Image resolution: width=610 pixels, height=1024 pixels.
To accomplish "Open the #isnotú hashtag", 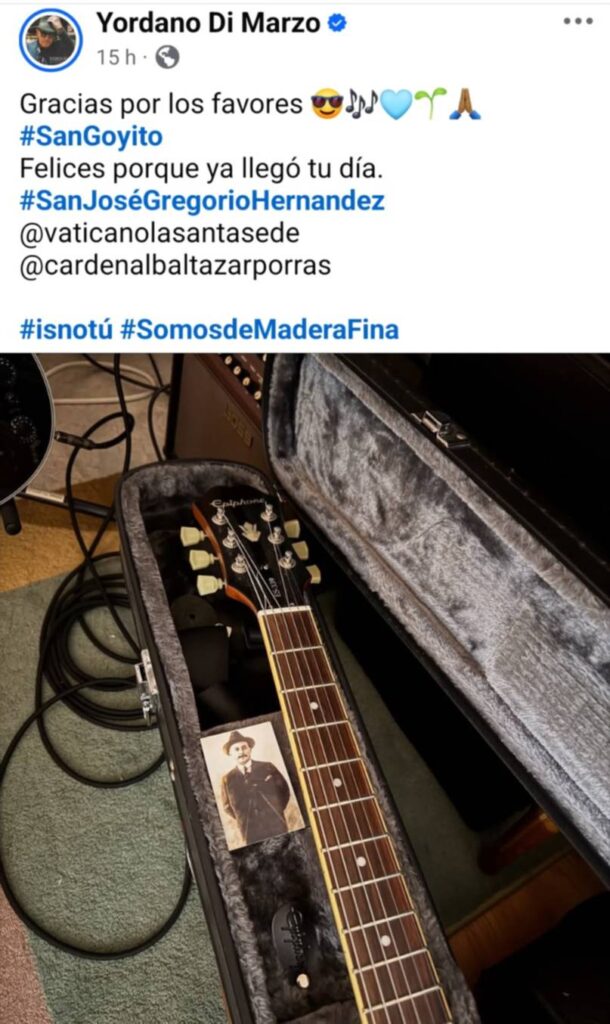I will (x=66, y=329).
